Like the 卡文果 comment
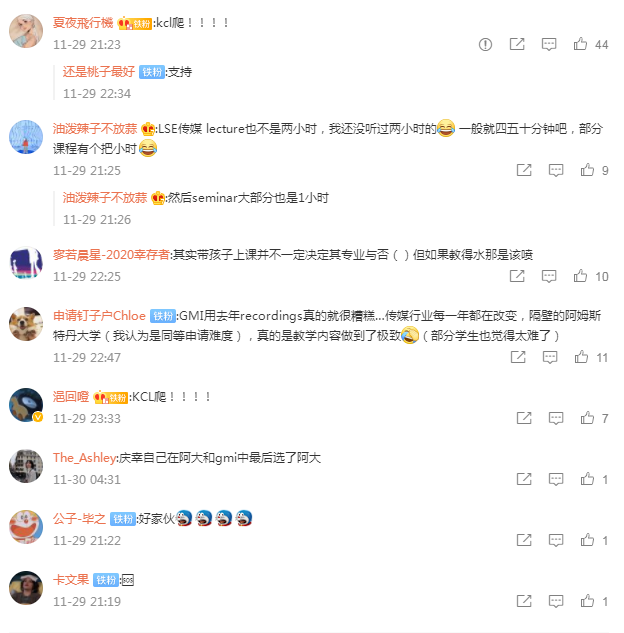Image resolution: width=624 pixels, height=633 pixels. (587, 601)
